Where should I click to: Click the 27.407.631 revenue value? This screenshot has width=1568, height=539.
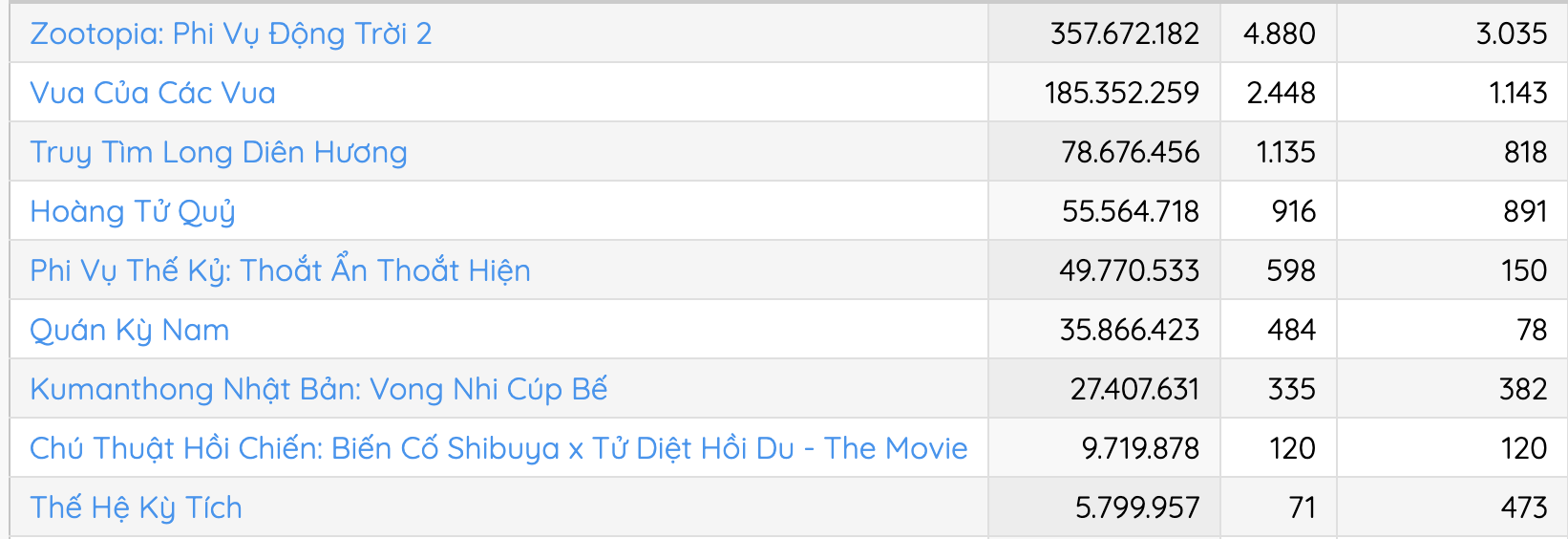coord(1134,390)
